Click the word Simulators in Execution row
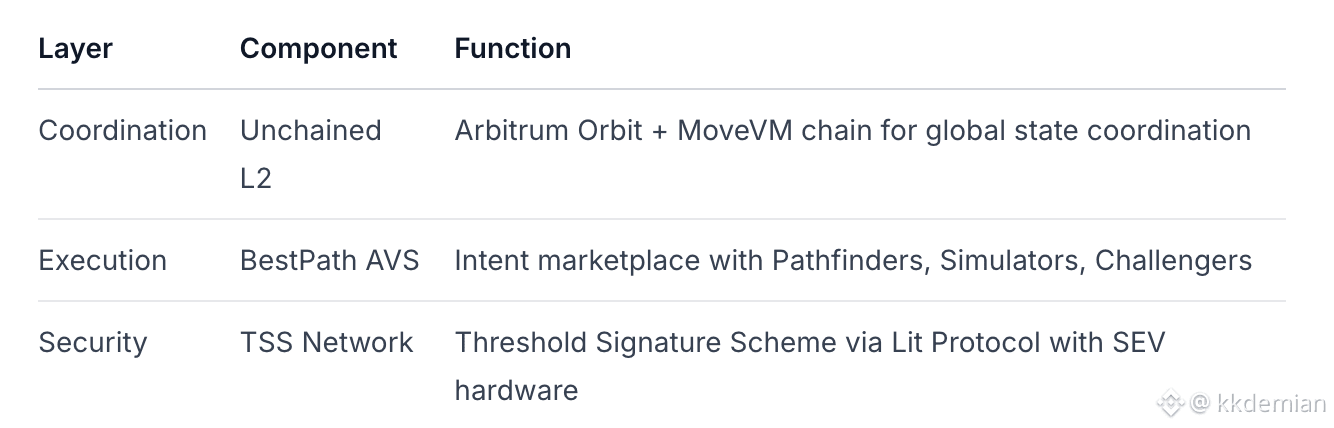Viewport: 1334px width, 428px height. pyautogui.click(x=1012, y=260)
